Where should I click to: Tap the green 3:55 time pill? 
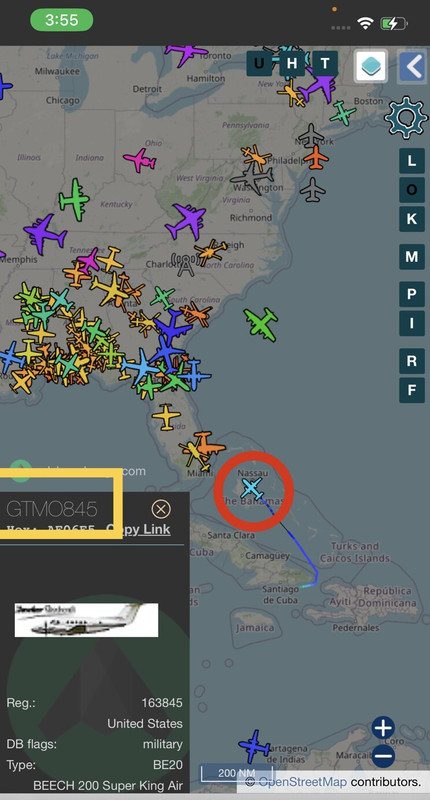click(x=62, y=20)
